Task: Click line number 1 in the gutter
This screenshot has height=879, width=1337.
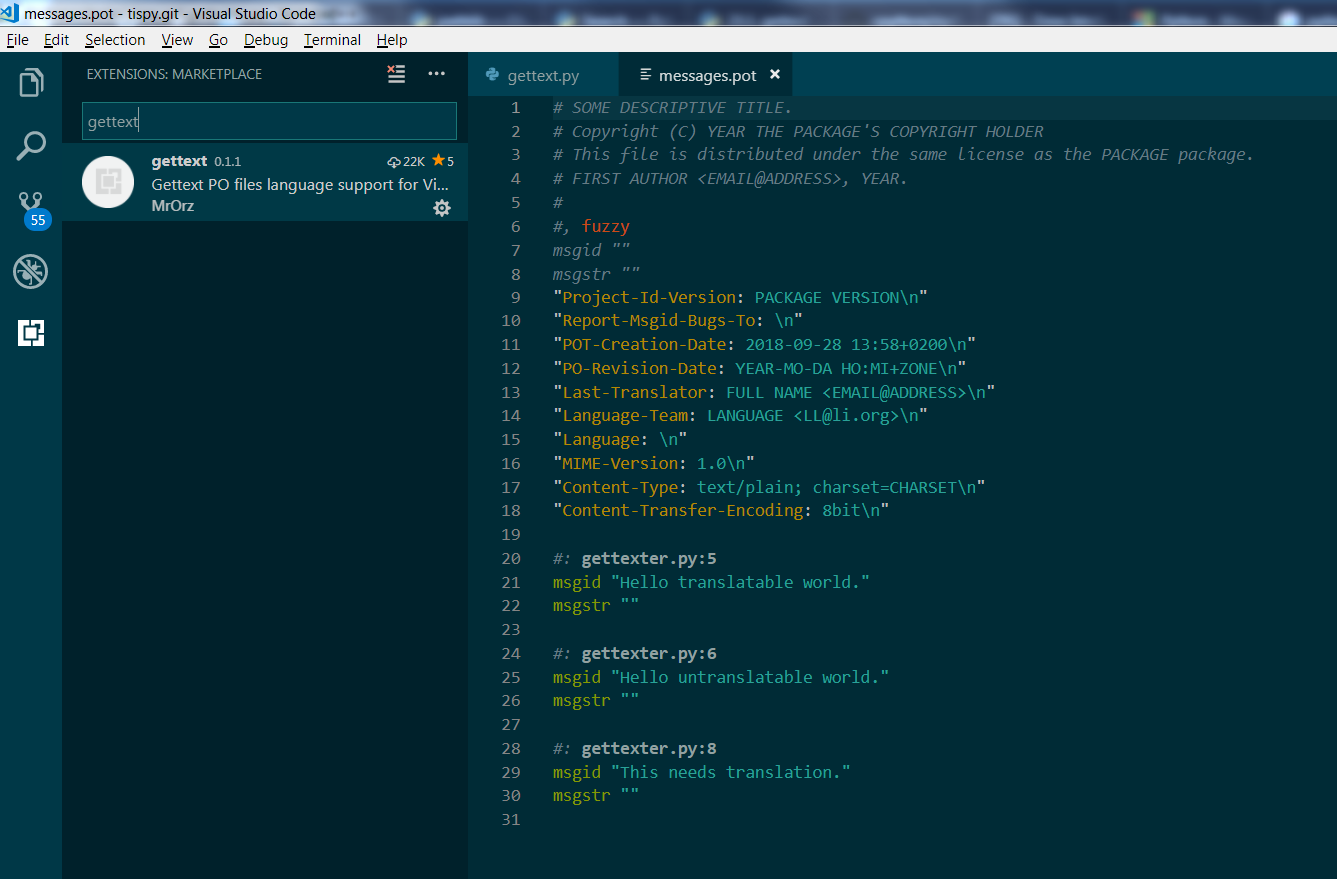Action: coord(515,108)
